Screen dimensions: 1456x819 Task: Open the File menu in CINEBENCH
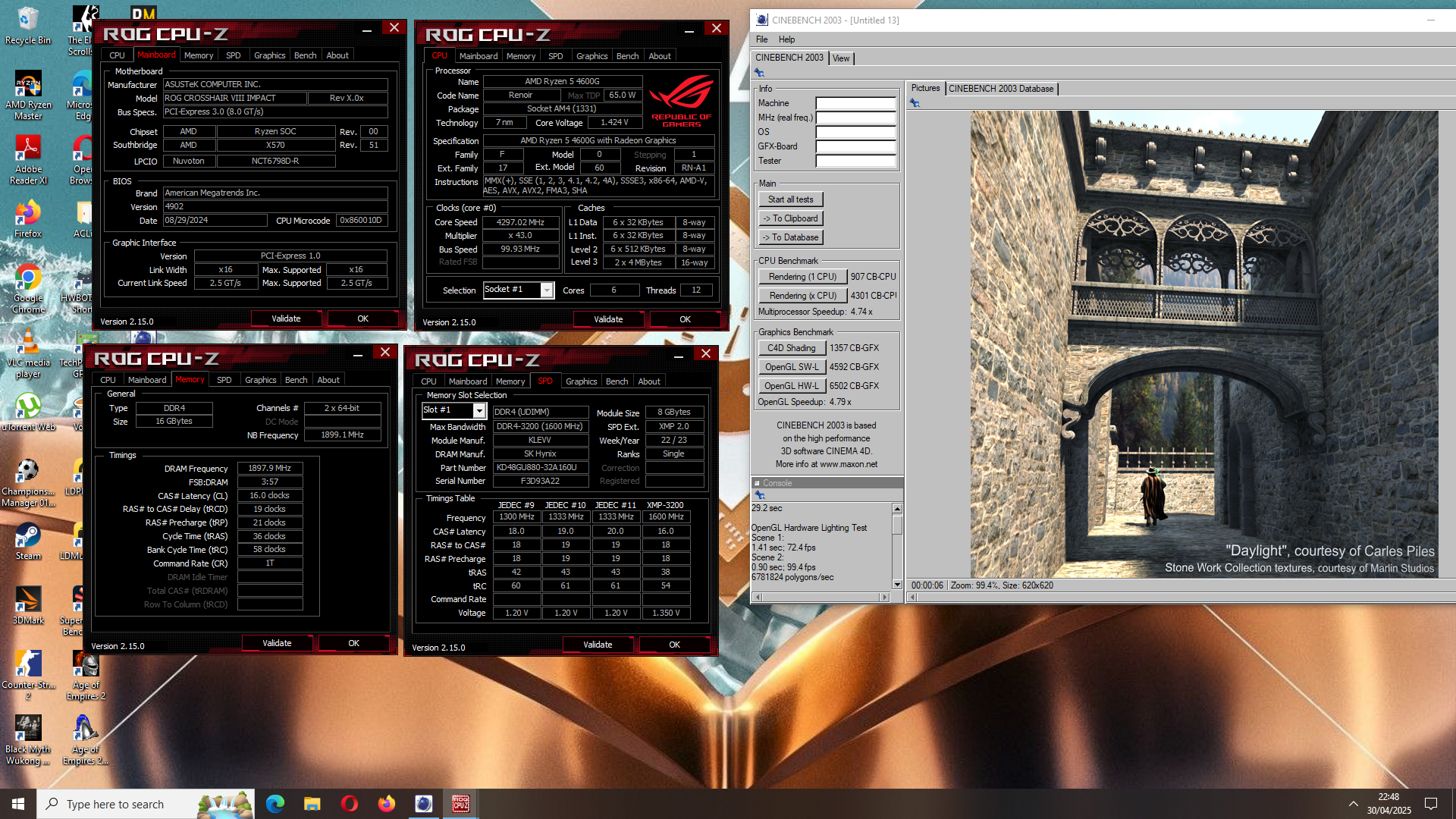point(761,39)
